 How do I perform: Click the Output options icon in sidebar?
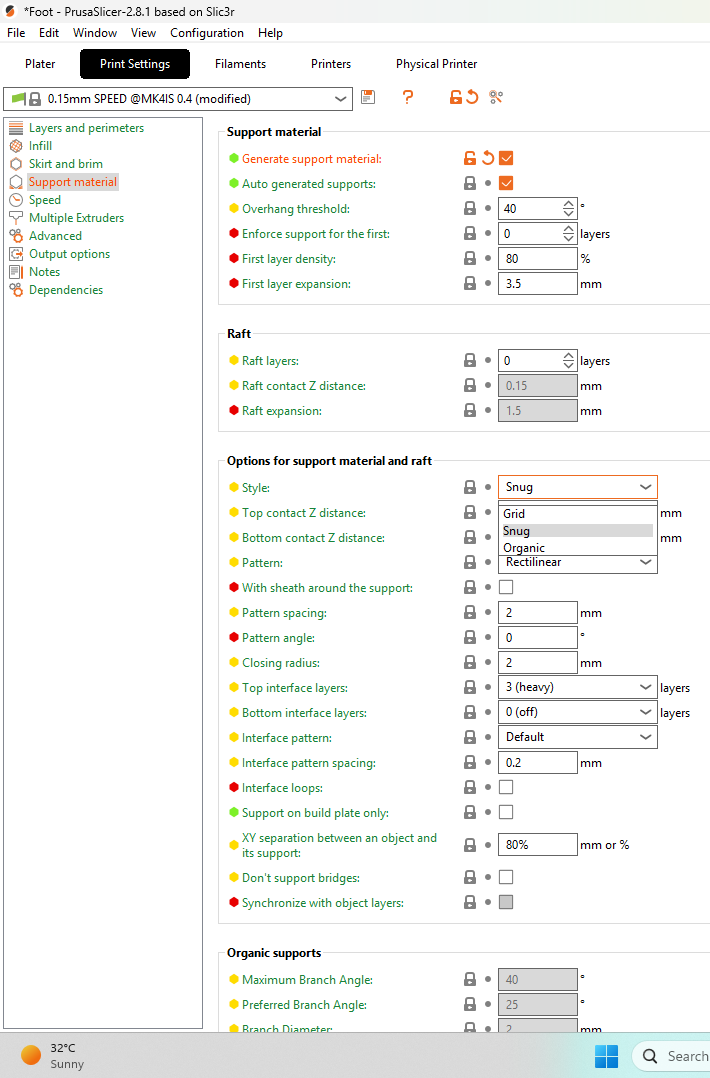click(x=16, y=254)
